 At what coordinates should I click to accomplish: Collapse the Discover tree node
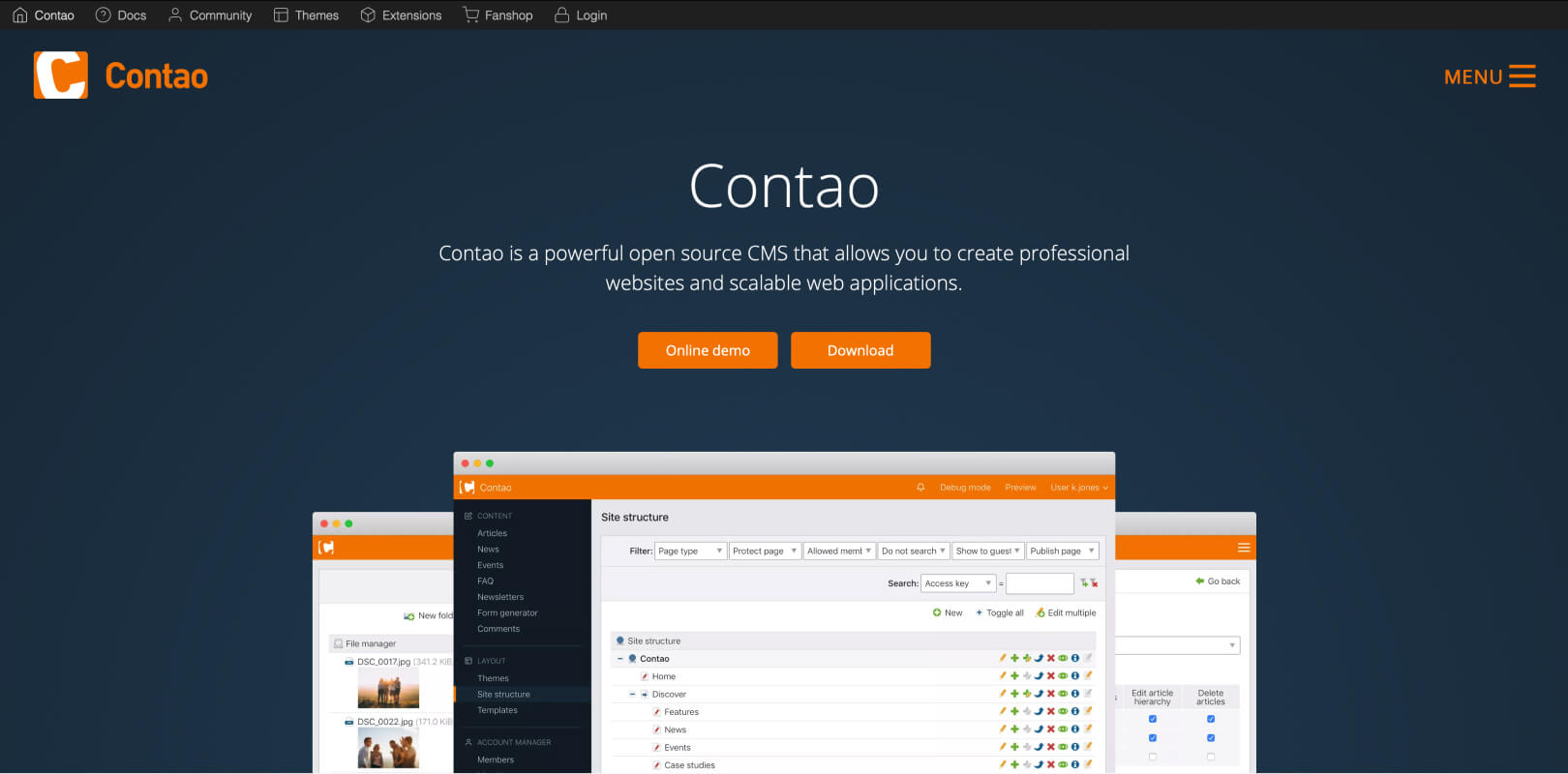(633, 694)
